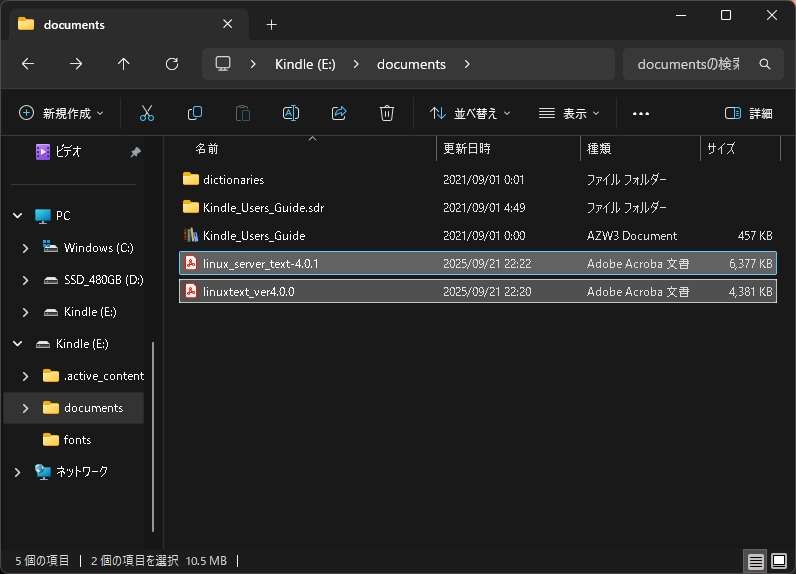Open the more options ellipsis menu
The width and height of the screenshot is (796, 574).
pos(641,114)
